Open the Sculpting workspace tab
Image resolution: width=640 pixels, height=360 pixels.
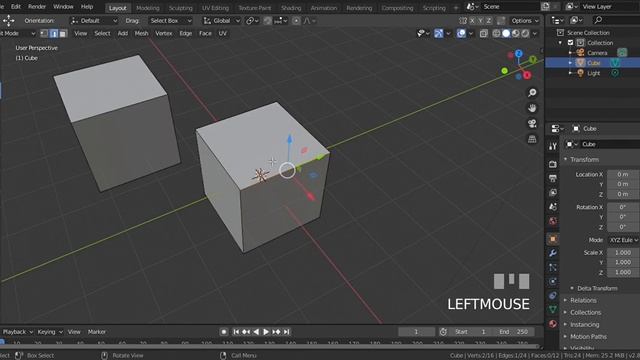pos(180,8)
